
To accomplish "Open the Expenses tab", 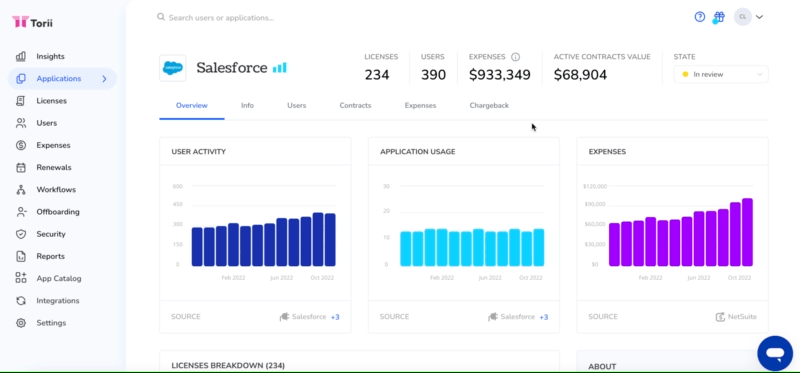I will pyautogui.click(x=420, y=106).
